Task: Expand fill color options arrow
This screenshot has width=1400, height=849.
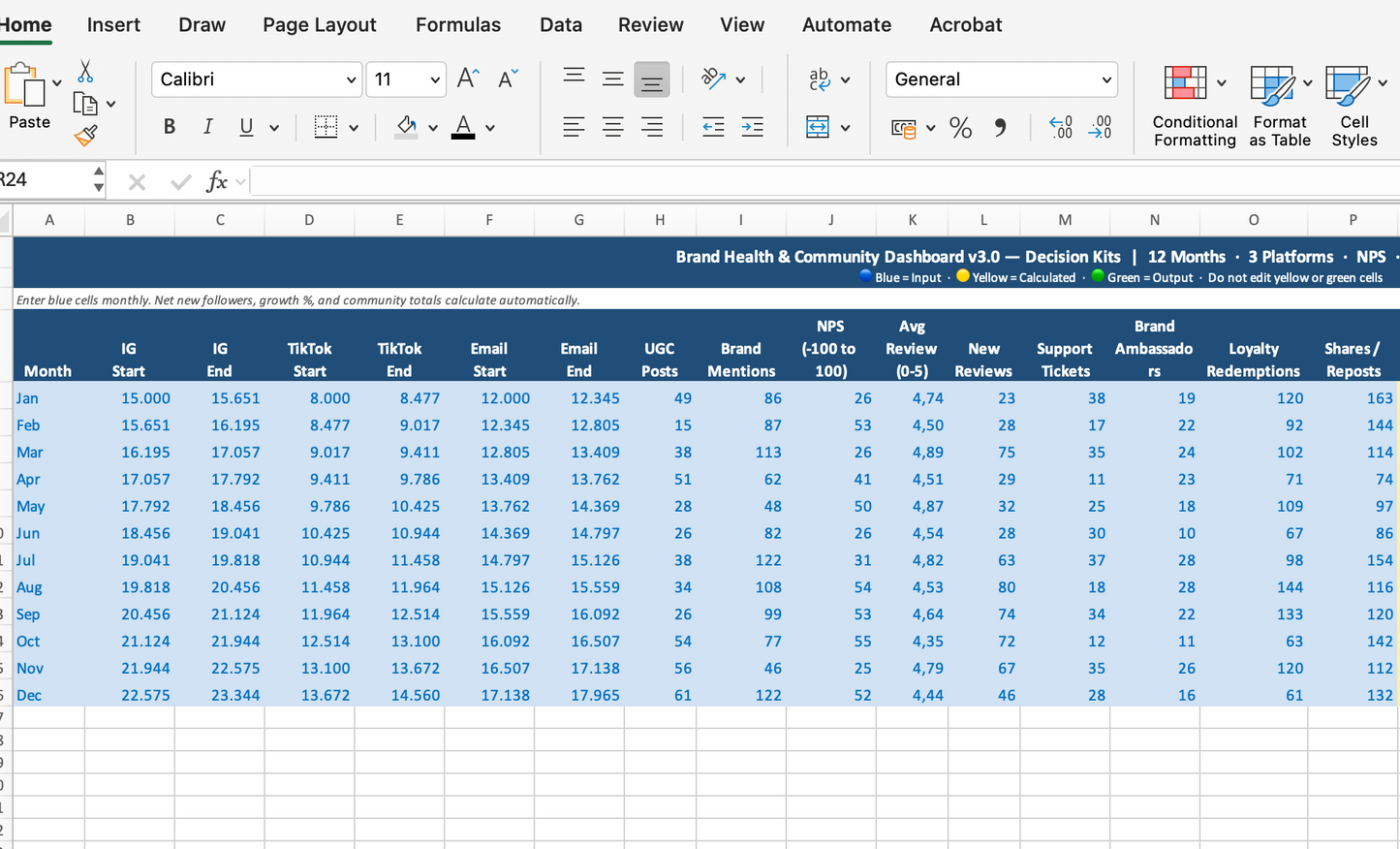Action: 432,128
